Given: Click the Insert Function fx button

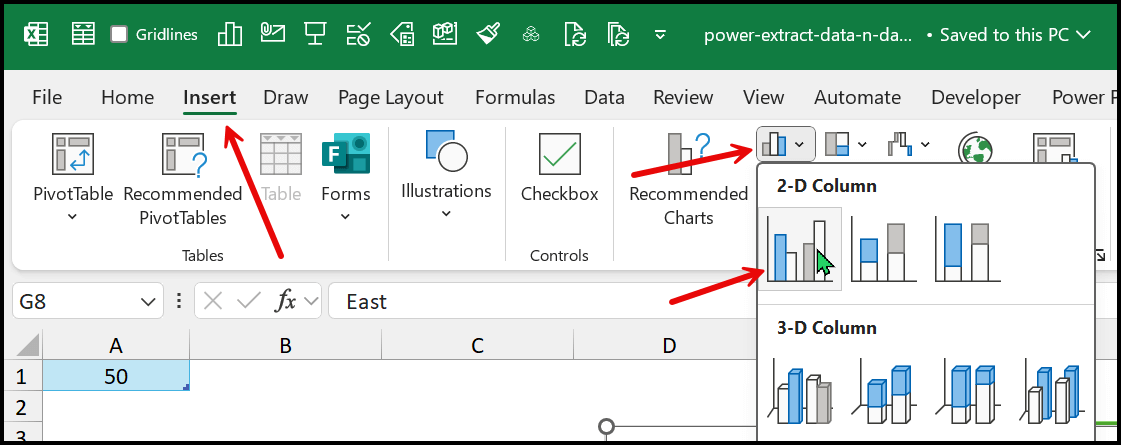Looking at the screenshot, I should click(286, 301).
